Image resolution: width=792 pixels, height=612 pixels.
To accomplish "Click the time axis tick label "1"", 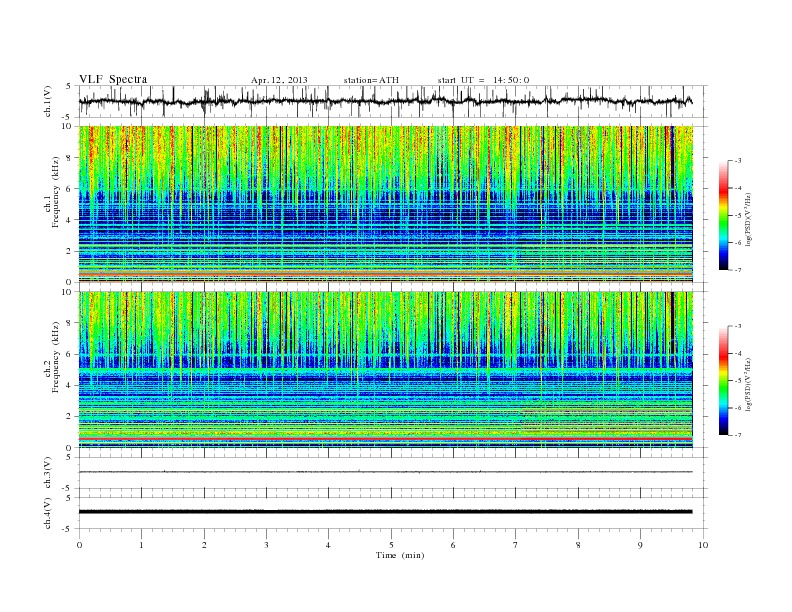I will tap(141, 545).
